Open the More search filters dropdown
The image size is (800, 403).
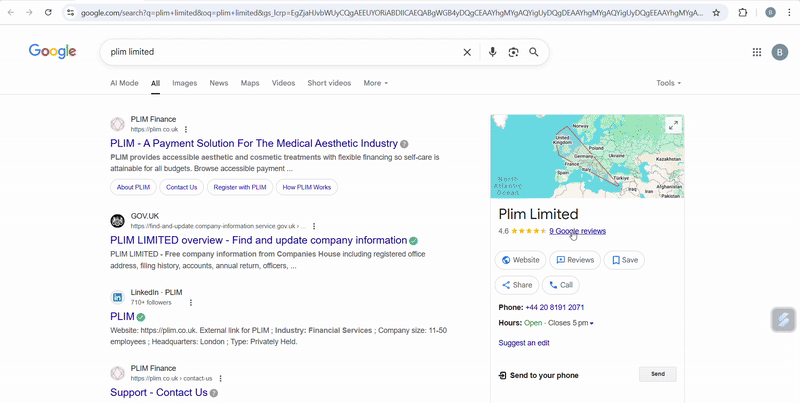pyautogui.click(x=376, y=83)
